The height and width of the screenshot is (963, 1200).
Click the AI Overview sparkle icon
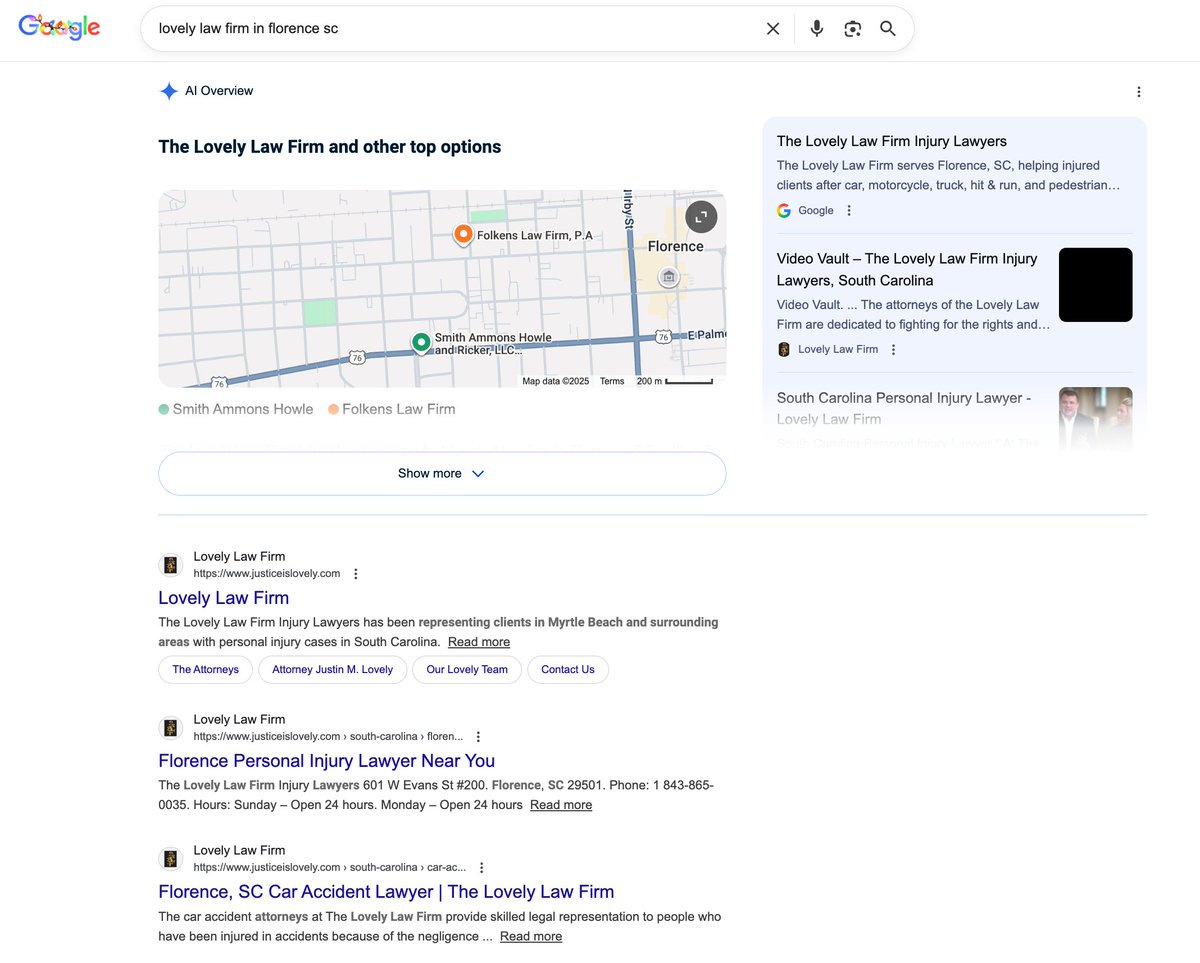(168, 91)
